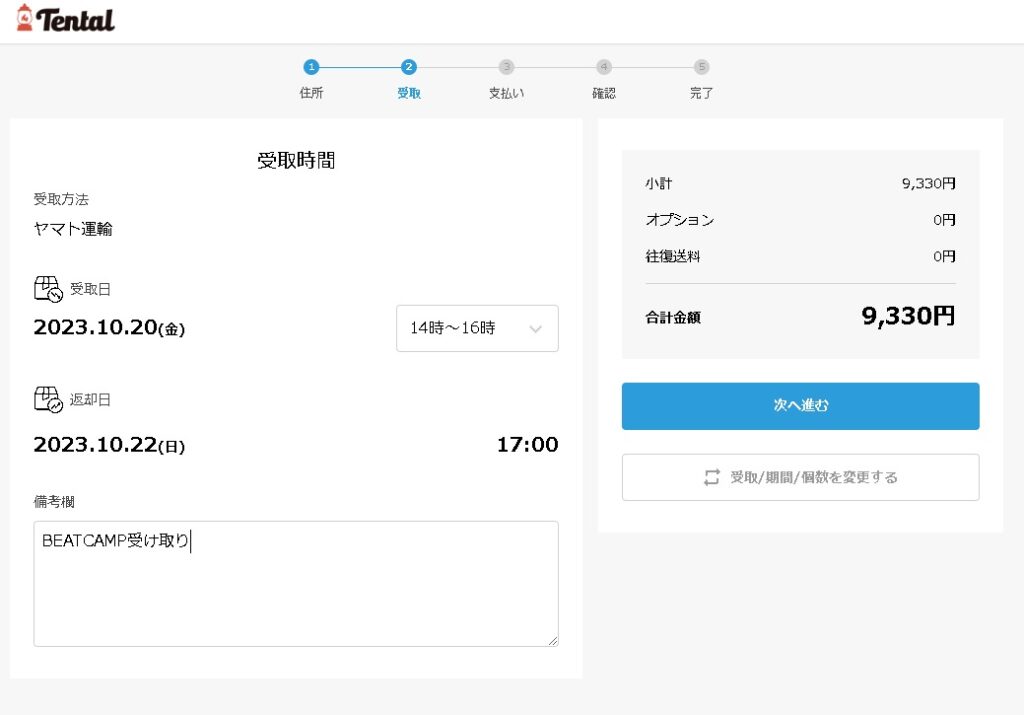
Task: Go back to step 1 circle 住所
Action: click(x=311, y=67)
